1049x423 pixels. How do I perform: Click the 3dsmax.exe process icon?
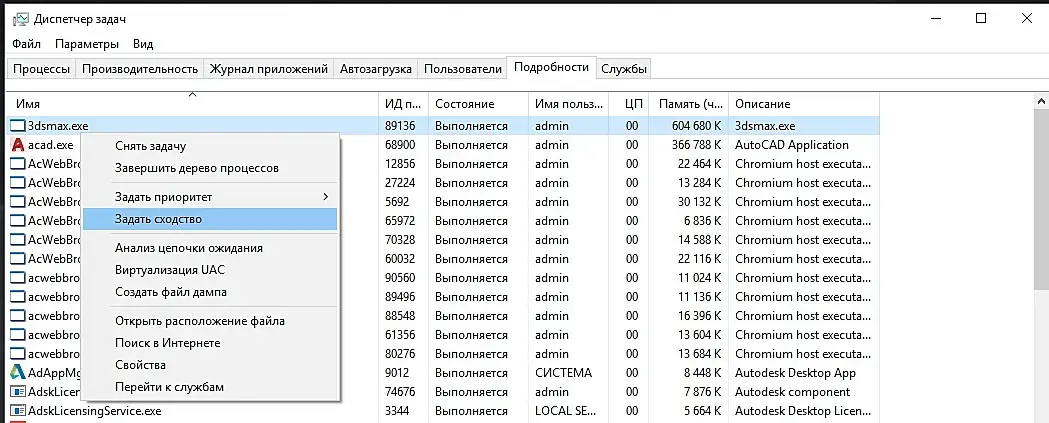(18, 126)
